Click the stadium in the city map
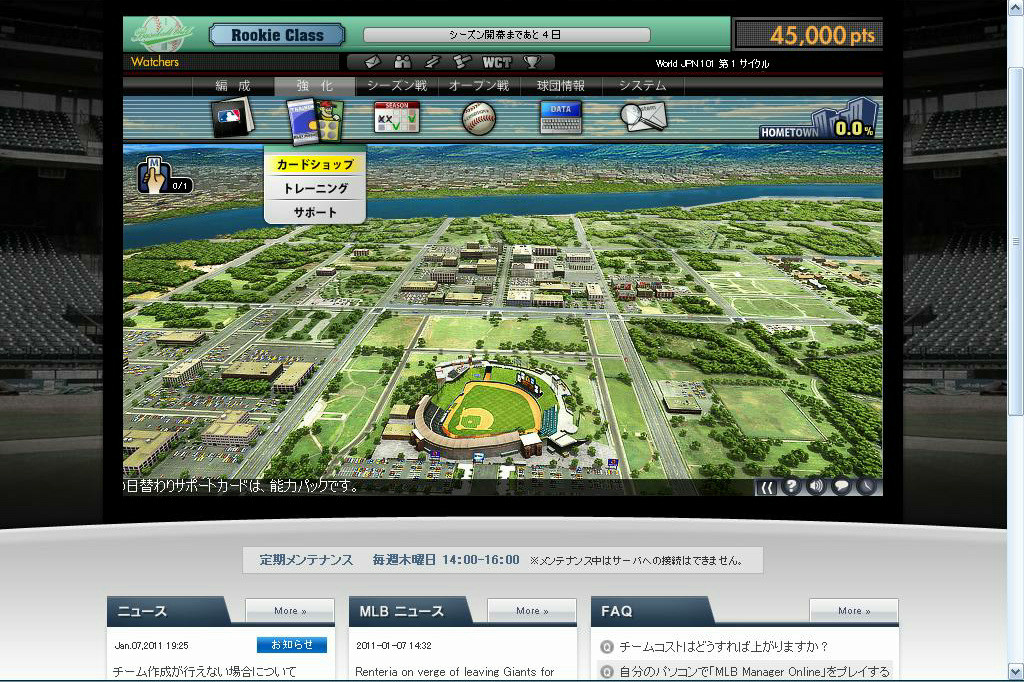1024x682 pixels. (x=490, y=410)
